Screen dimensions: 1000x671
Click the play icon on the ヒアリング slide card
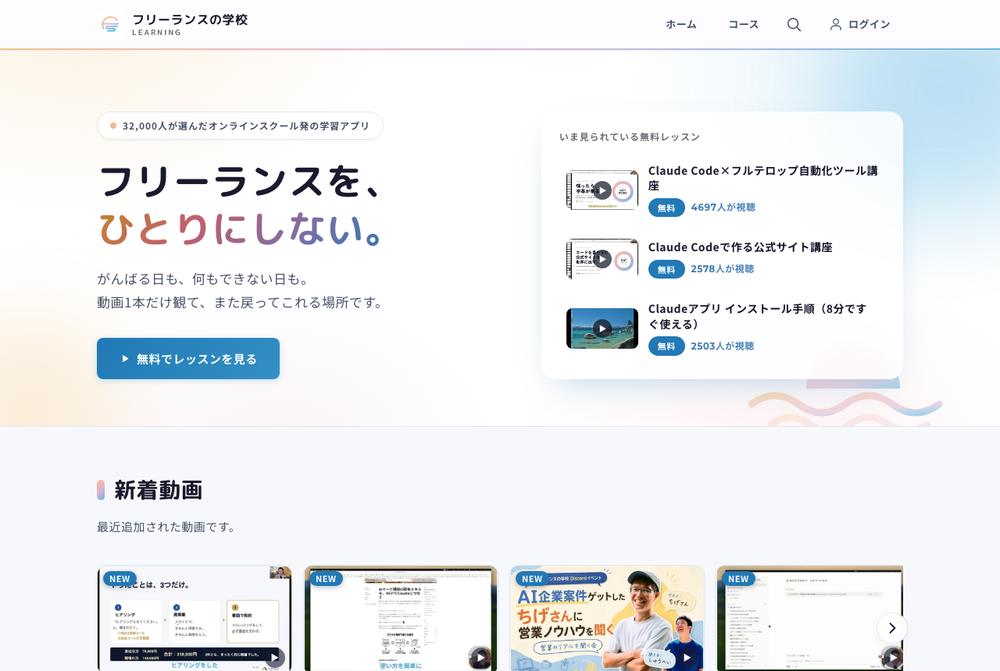275,657
